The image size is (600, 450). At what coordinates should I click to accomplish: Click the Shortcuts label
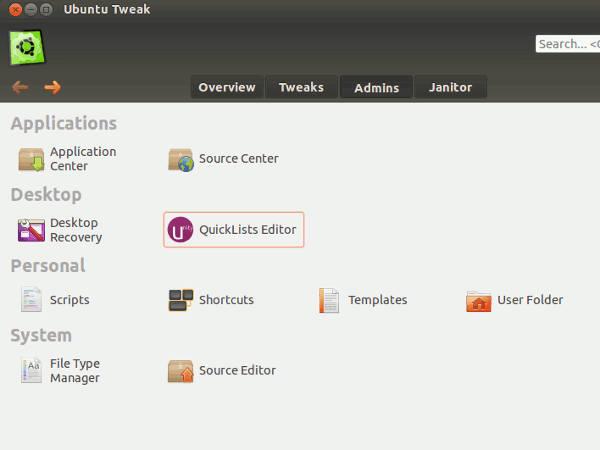click(x=227, y=300)
